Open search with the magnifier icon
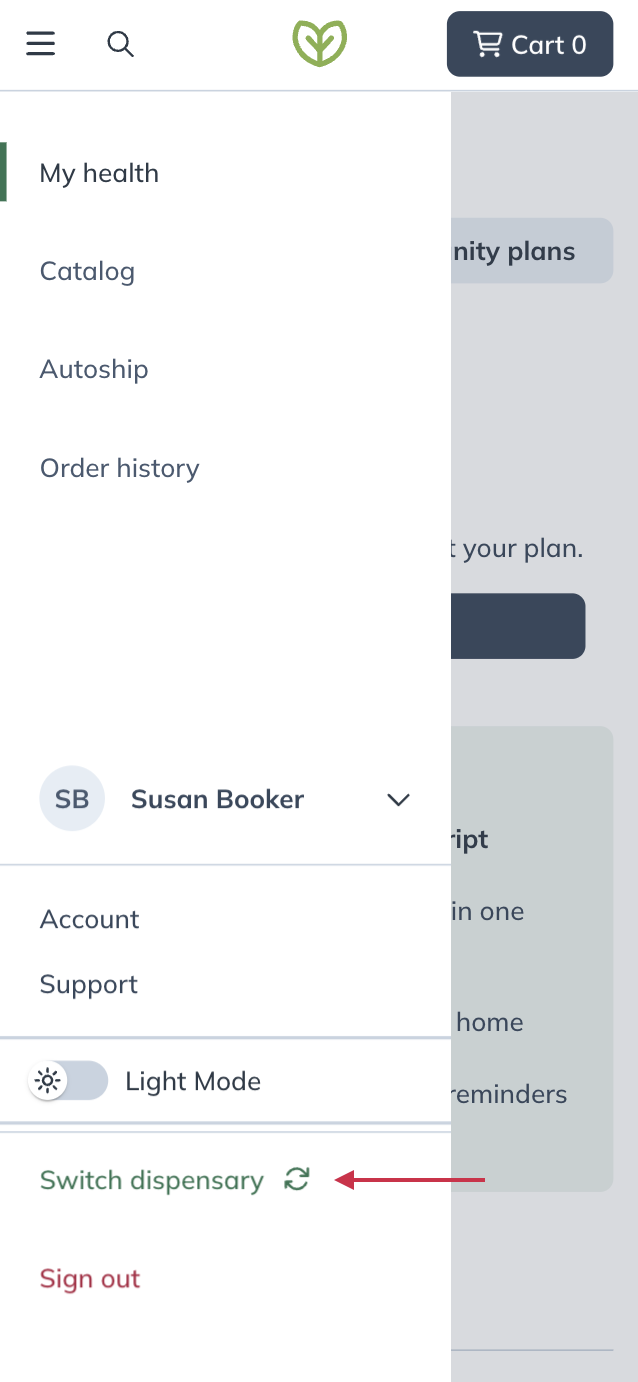Image resolution: width=638 pixels, height=1382 pixels. [120, 44]
